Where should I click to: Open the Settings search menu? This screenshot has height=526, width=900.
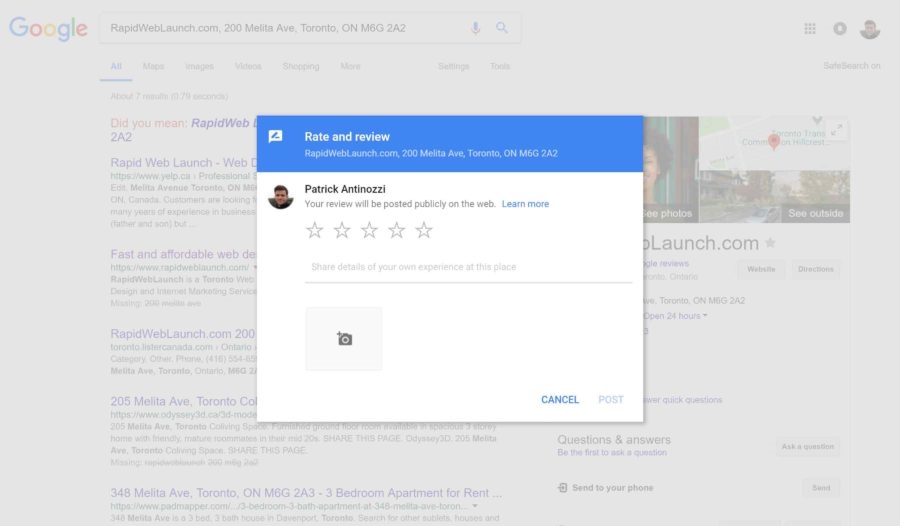pyautogui.click(x=453, y=67)
